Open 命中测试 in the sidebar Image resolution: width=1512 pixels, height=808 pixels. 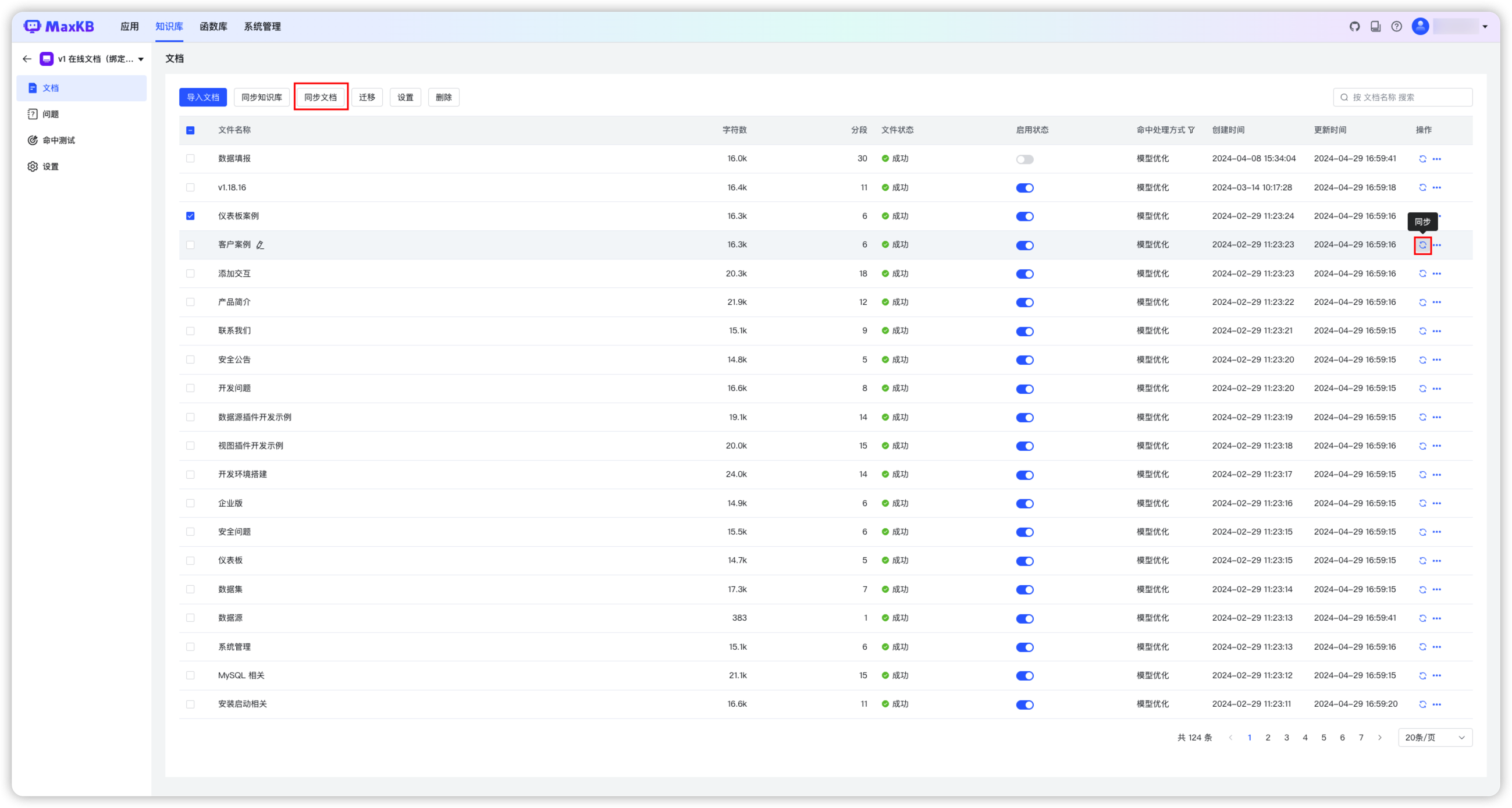click(59, 140)
